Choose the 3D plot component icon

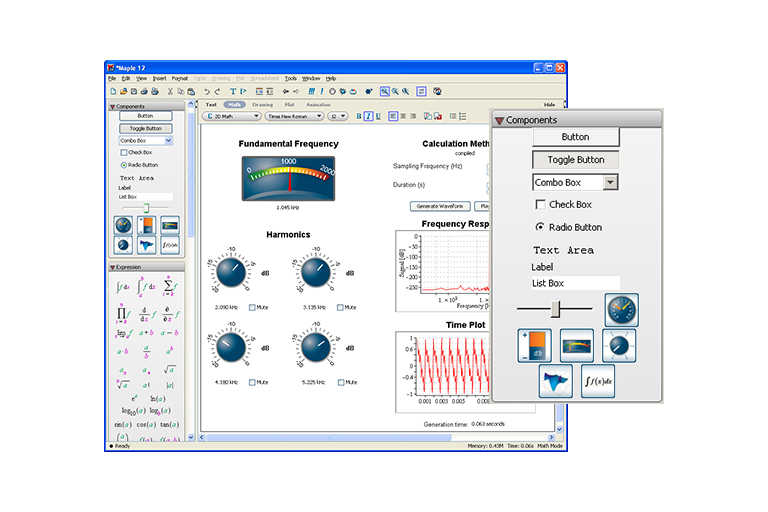click(555, 381)
